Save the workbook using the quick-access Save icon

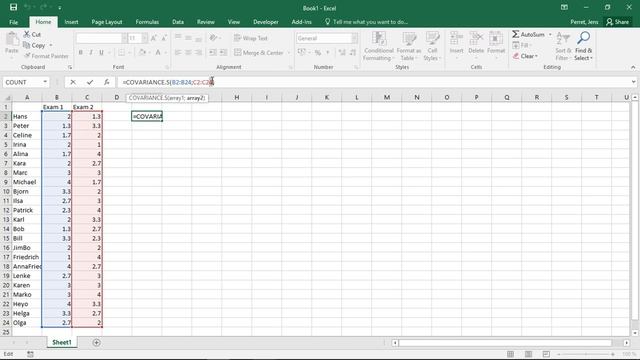(x=13, y=7)
